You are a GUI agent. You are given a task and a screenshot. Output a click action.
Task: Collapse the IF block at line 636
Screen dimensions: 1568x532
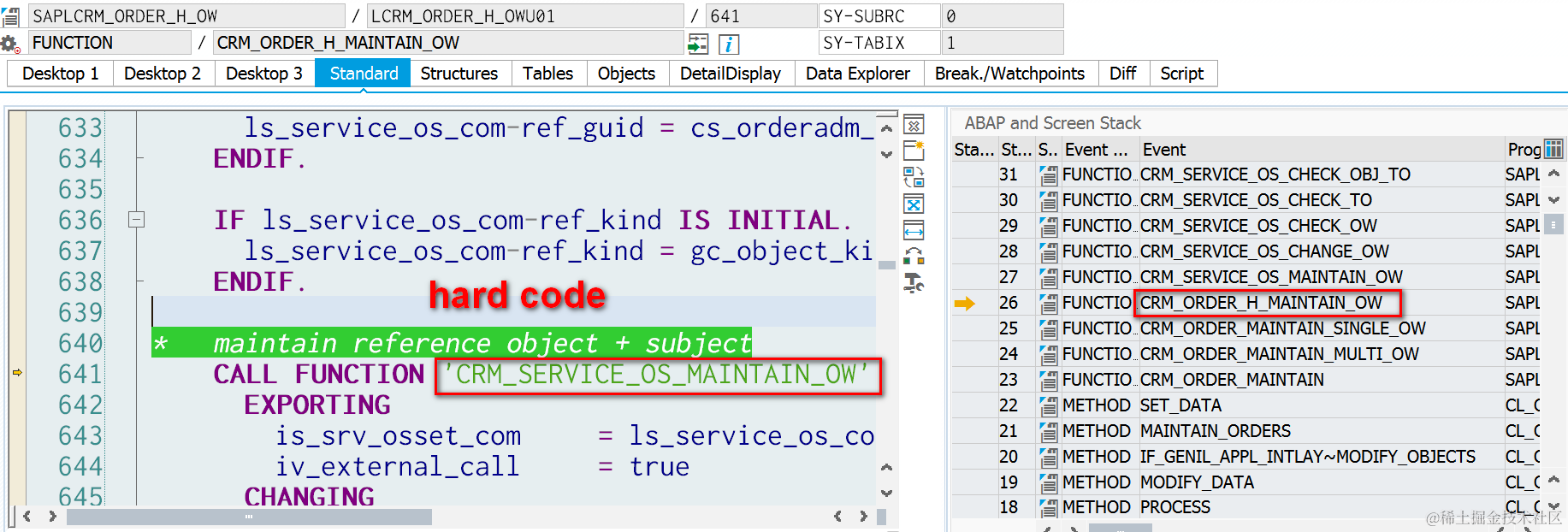(136, 220)
